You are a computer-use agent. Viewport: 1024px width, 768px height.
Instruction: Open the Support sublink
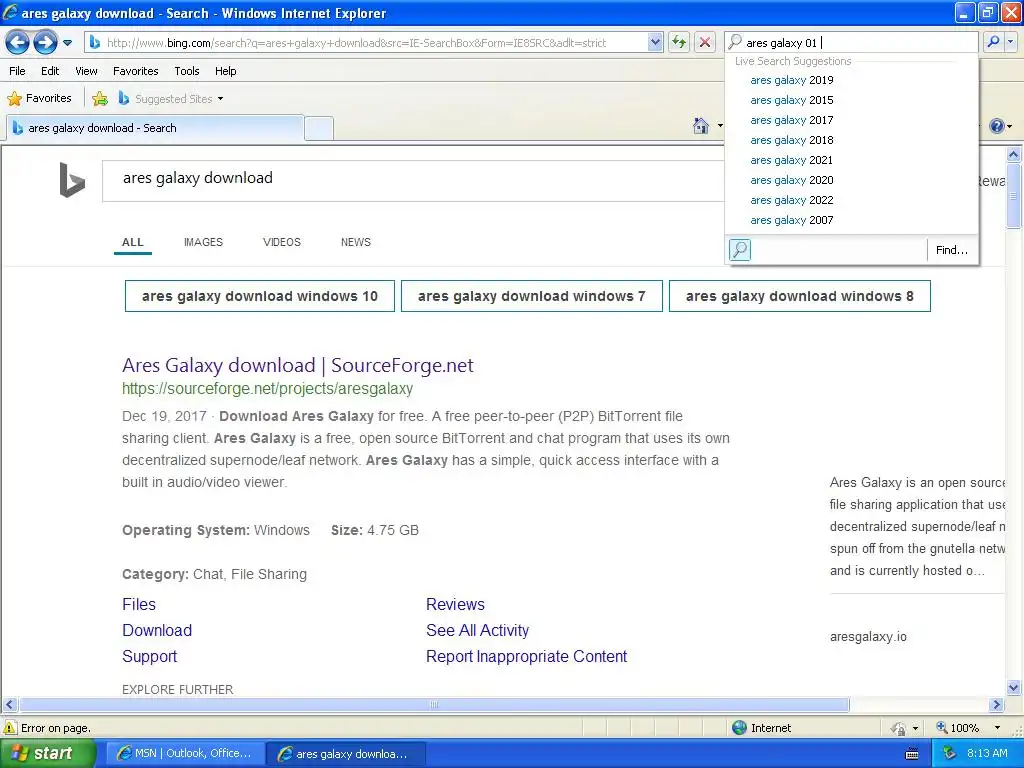point(150,656)
